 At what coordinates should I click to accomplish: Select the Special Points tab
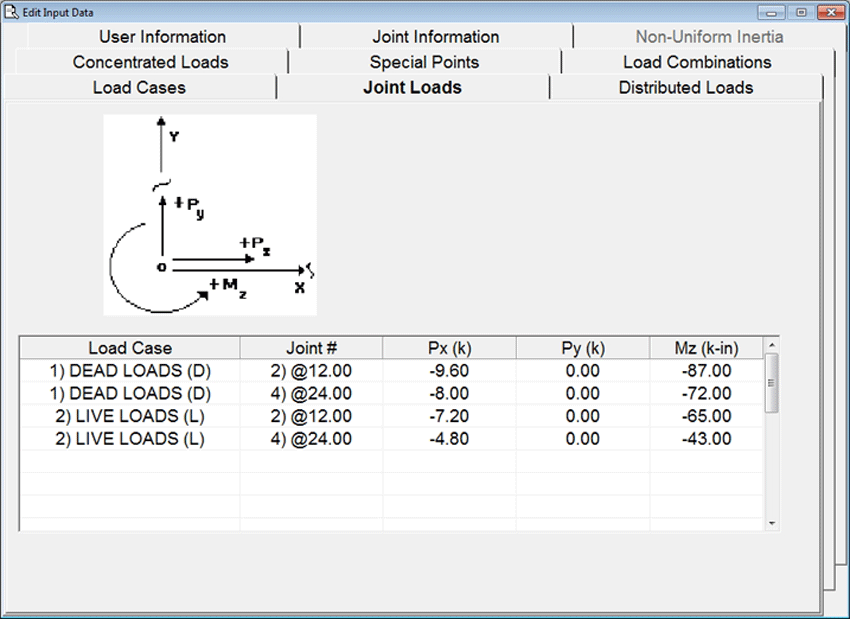(x=424, y=62)
